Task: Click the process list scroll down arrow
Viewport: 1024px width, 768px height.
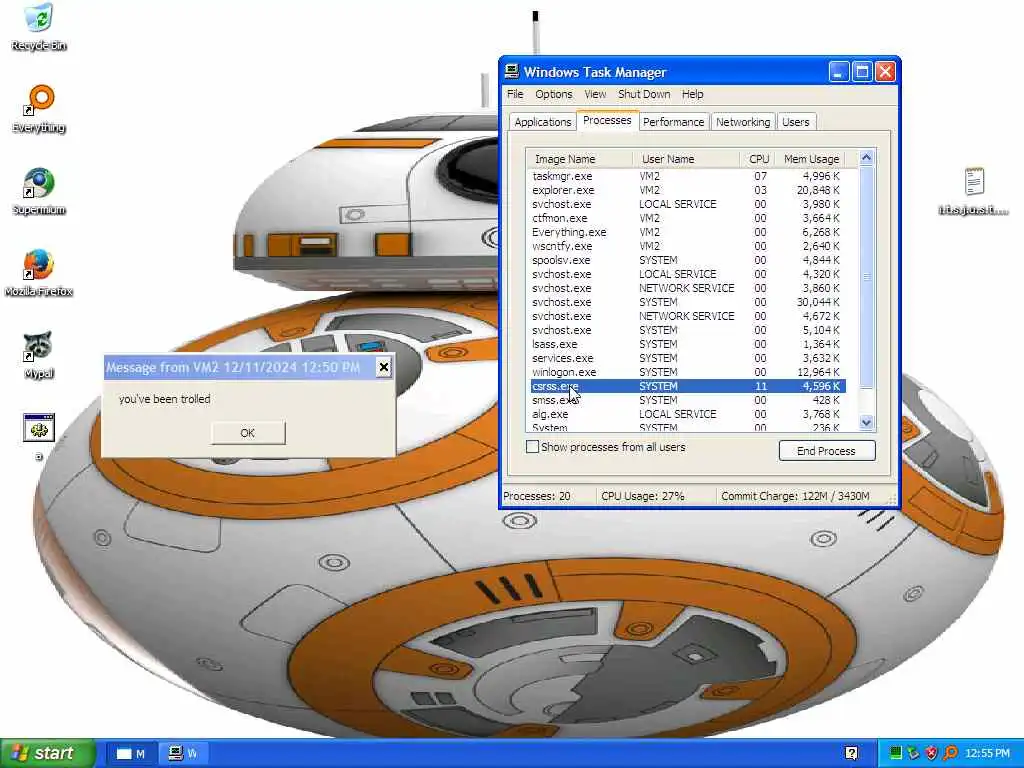Action: (x=867, y=423)
